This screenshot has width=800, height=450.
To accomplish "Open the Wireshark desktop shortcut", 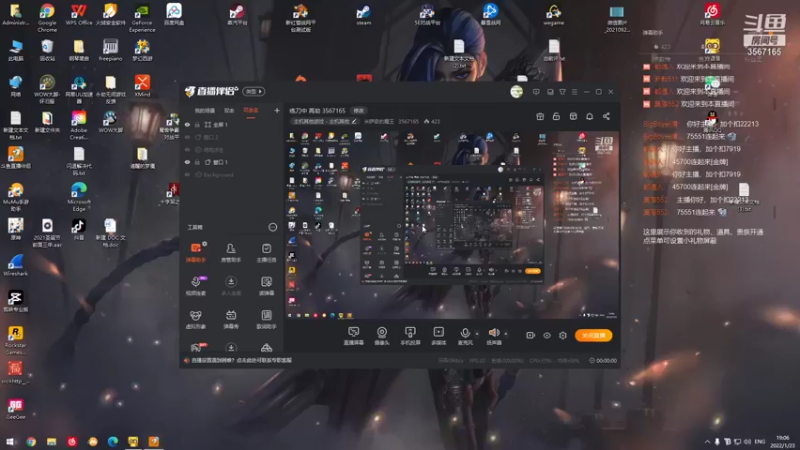I will pyautogui.click(x=15, y=265).
